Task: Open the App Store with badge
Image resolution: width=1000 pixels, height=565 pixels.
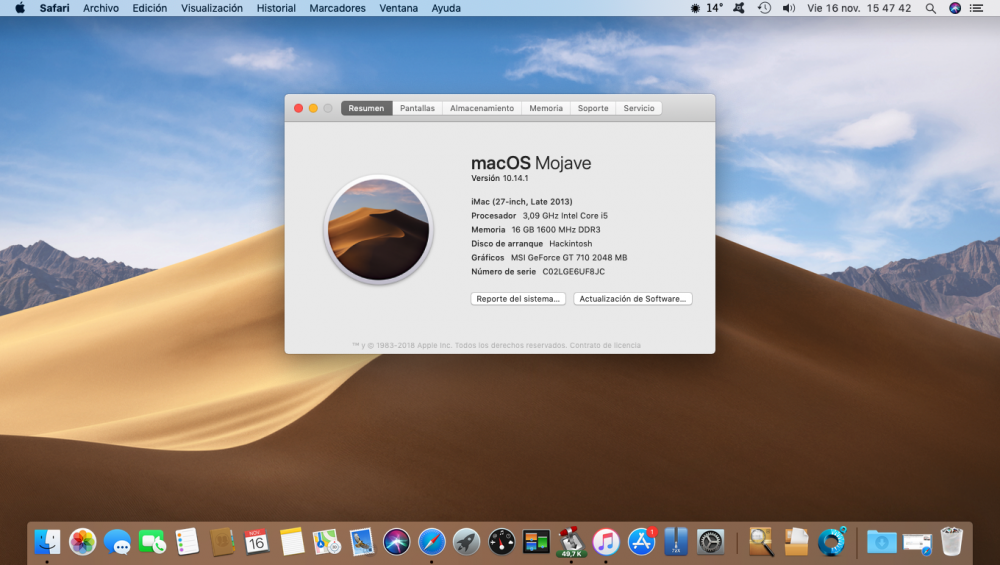Action: pyautogui.click(x=641, y=542)
